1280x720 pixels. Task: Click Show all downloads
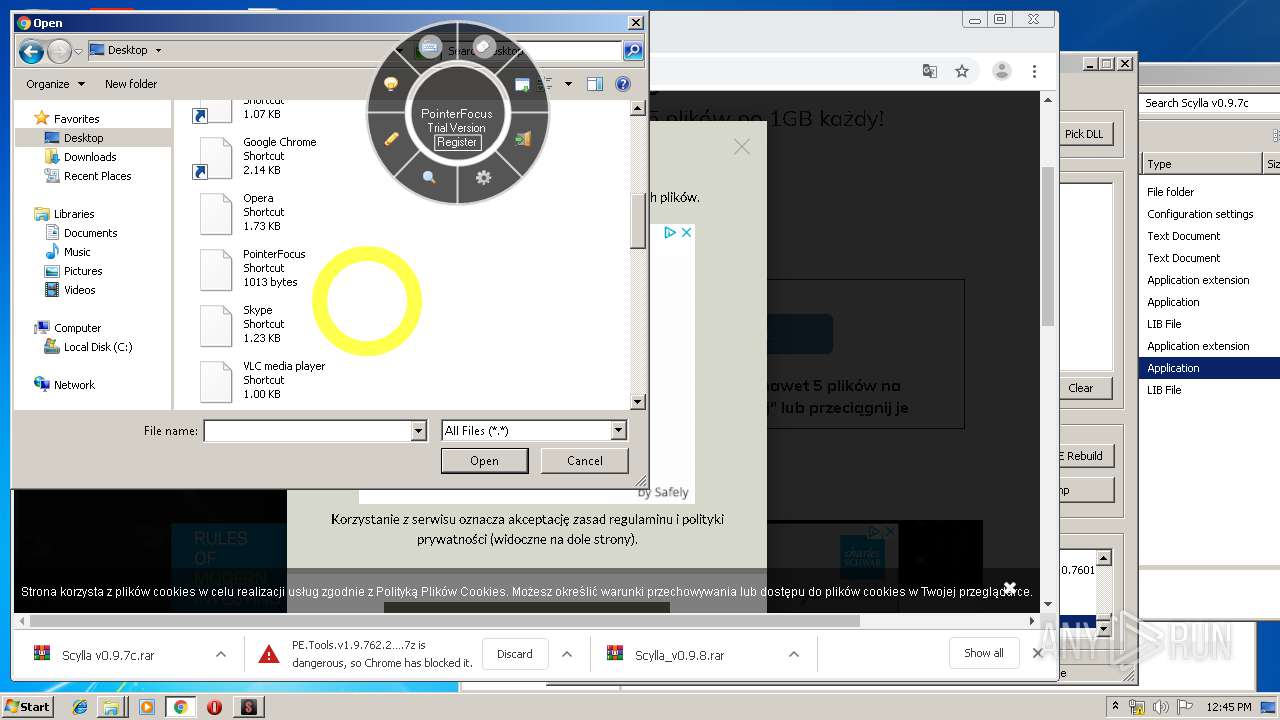coord(984,653)
